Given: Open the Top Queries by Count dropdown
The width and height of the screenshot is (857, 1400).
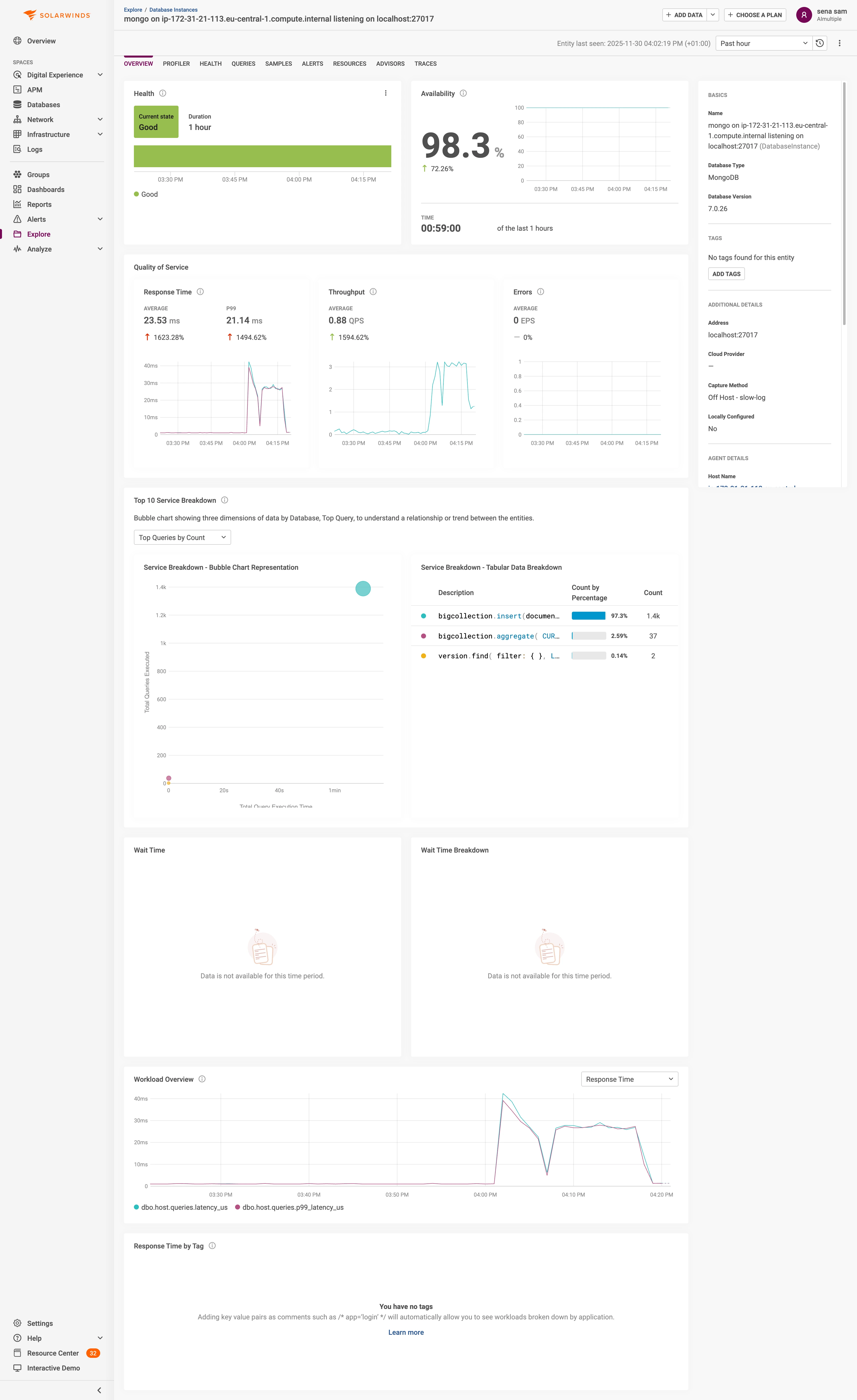Looking at the screenshot, I should pos(182,538).
